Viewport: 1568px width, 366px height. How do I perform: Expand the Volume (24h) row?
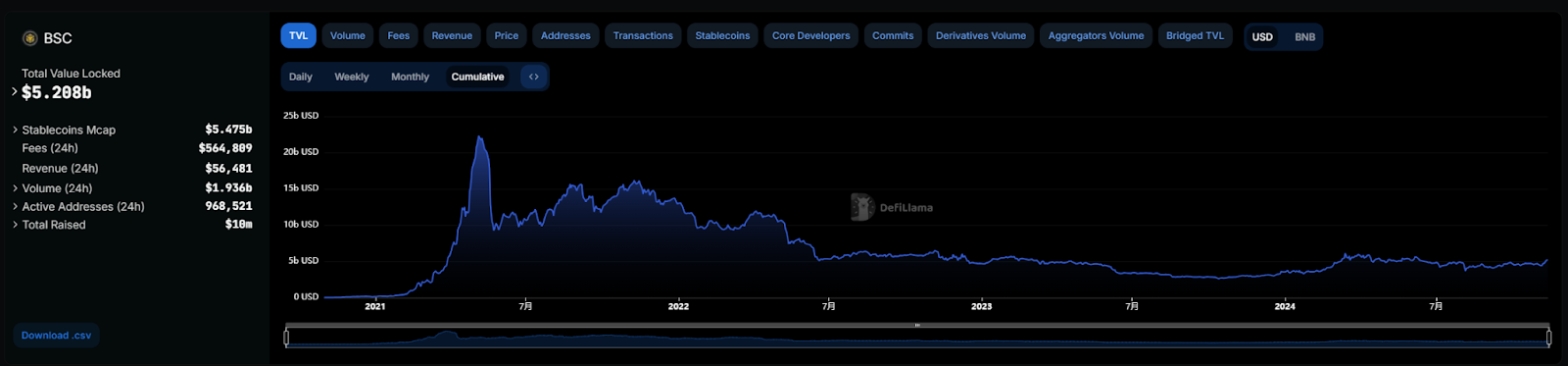tap(15, 188)
